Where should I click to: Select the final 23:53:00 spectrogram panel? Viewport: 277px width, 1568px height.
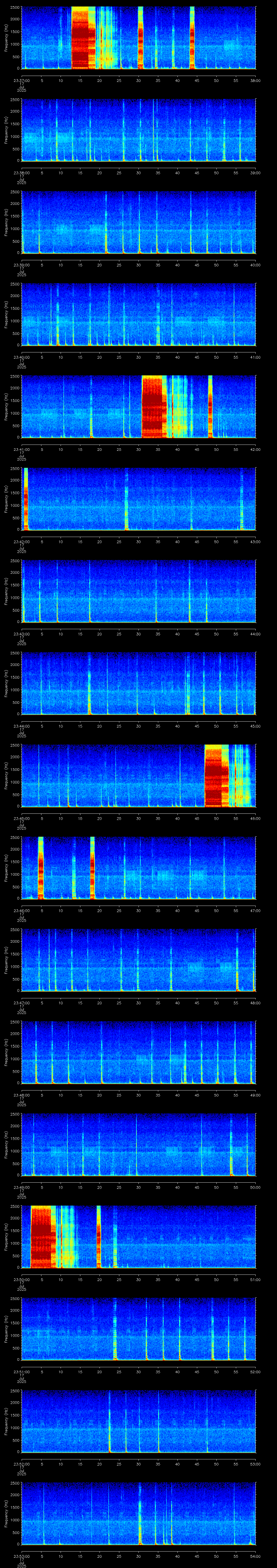(x=139, y=1513)
